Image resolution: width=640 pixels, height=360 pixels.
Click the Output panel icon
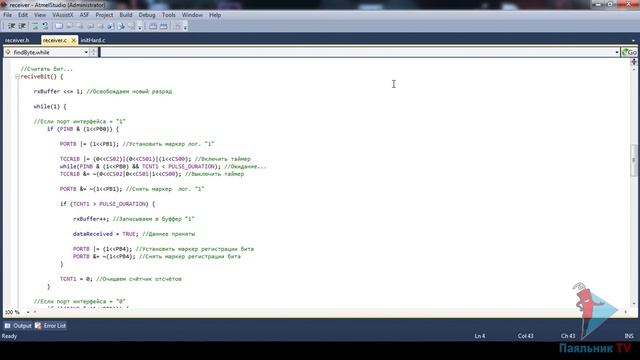[x=7, y=326]
